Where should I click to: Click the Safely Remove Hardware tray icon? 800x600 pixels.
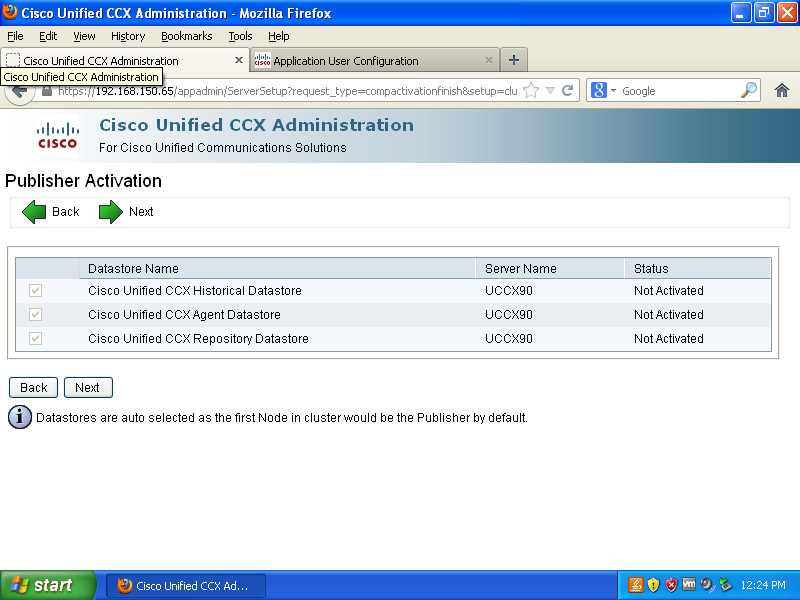point(725,585)
